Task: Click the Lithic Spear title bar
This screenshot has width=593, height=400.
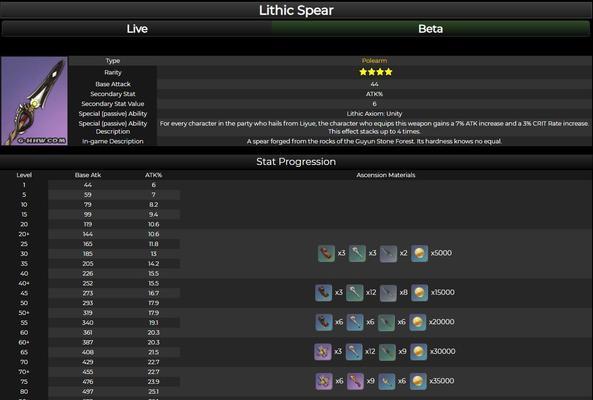Action: [x=296, y=10]
